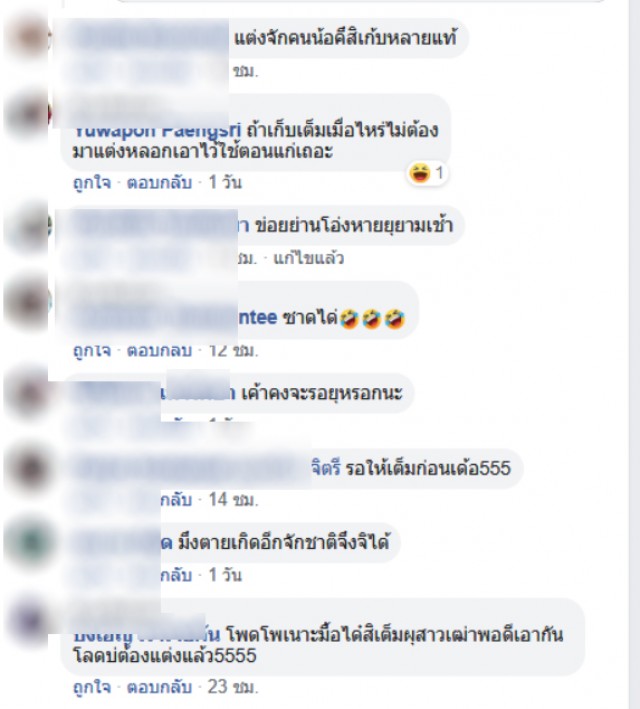Viewport: 640px width, 709px height.
Task: Open the '1 วัน' timestamp under Yuwapon's comment
Action: pos(225,183)
